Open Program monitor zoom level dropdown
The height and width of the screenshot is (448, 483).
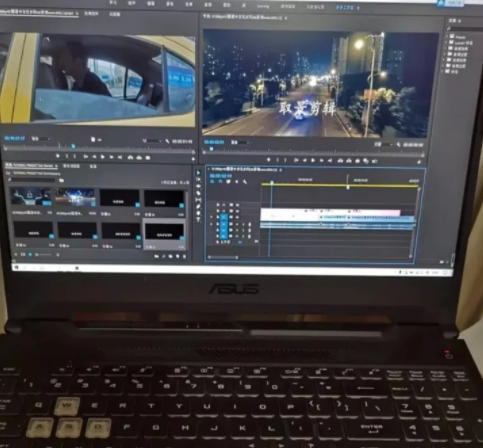point(240,142)
